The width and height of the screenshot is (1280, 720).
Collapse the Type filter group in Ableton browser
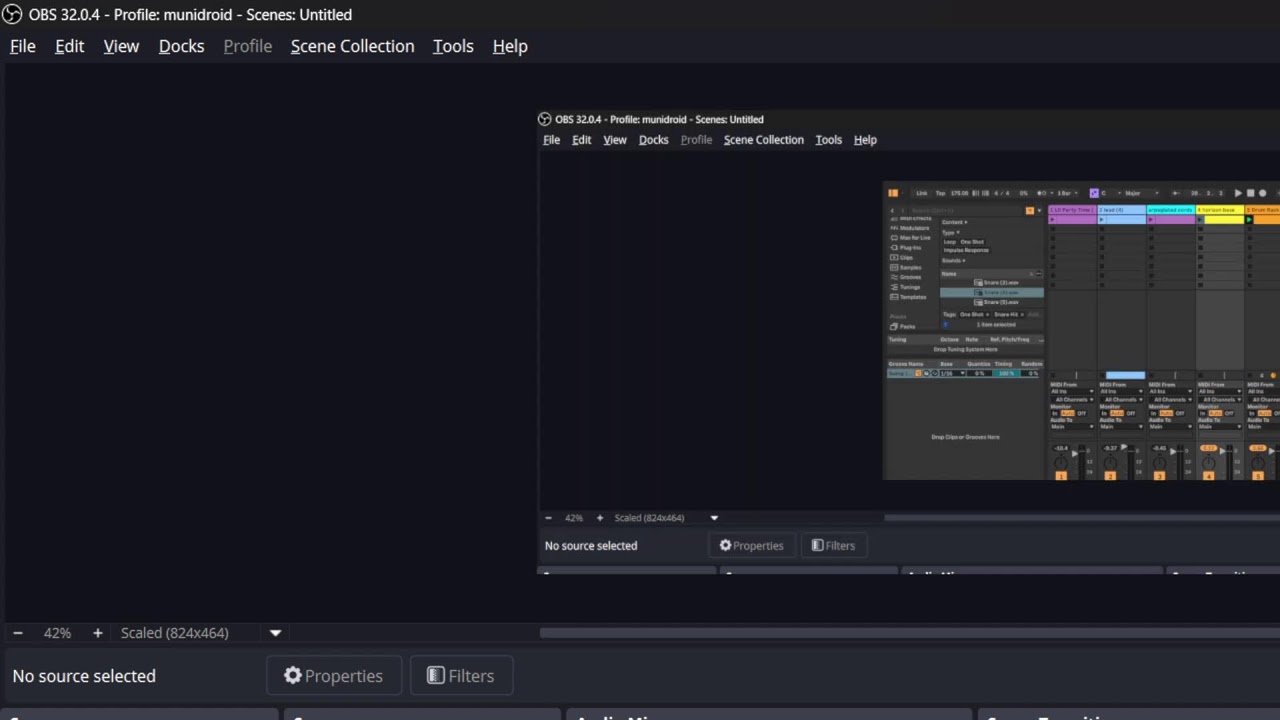(950, 233)
